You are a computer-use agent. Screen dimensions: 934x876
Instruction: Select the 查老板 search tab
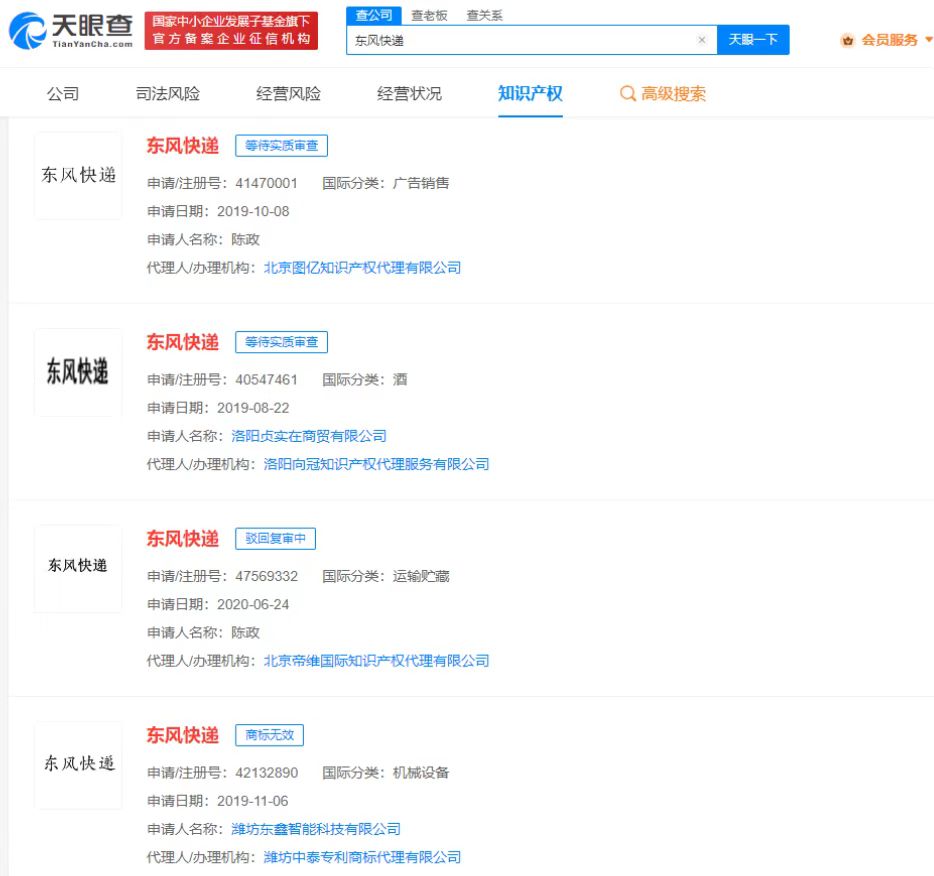(x=429, y=15)
